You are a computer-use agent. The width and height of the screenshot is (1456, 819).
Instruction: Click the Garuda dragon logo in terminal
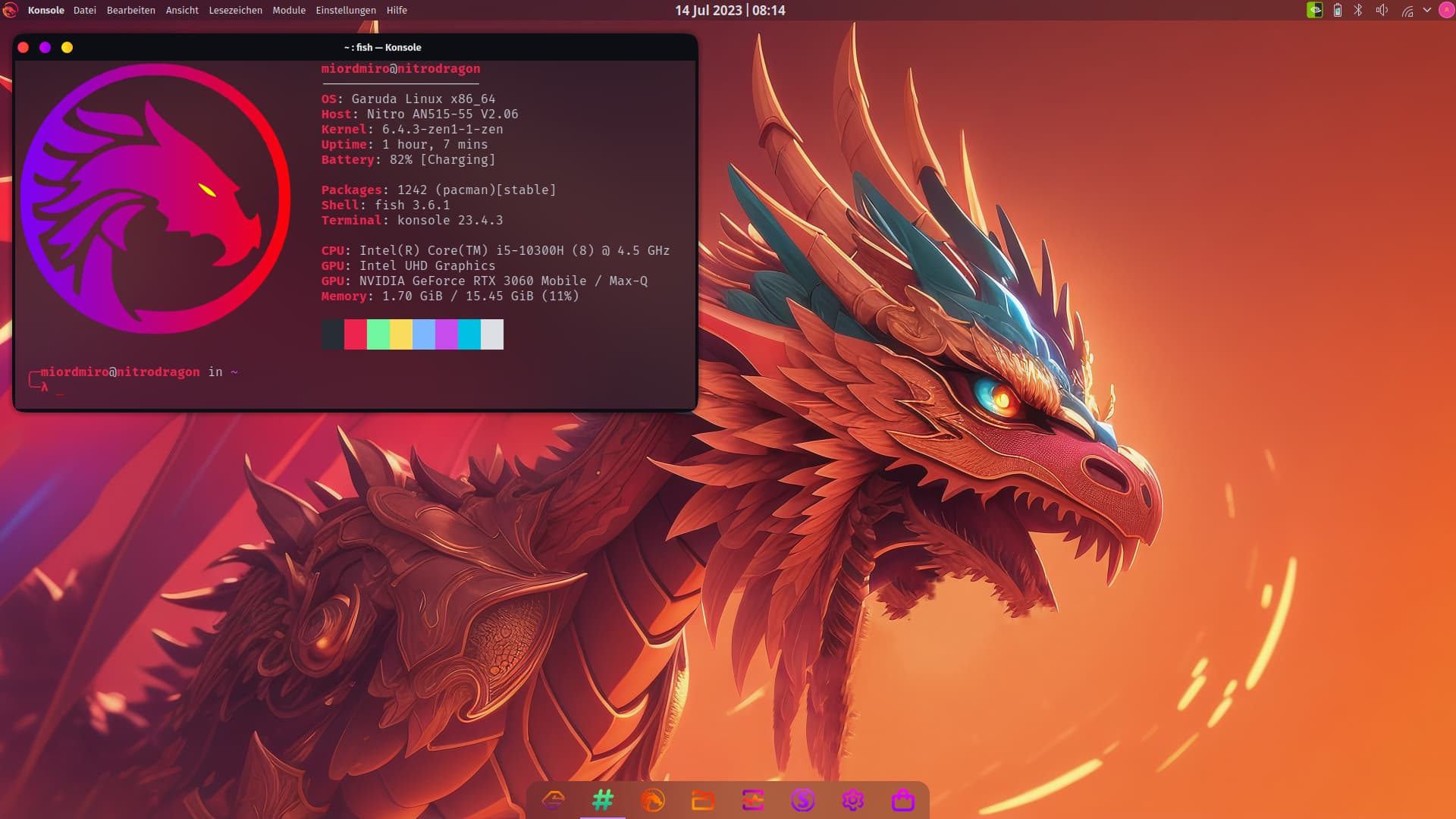pos(155,198)
